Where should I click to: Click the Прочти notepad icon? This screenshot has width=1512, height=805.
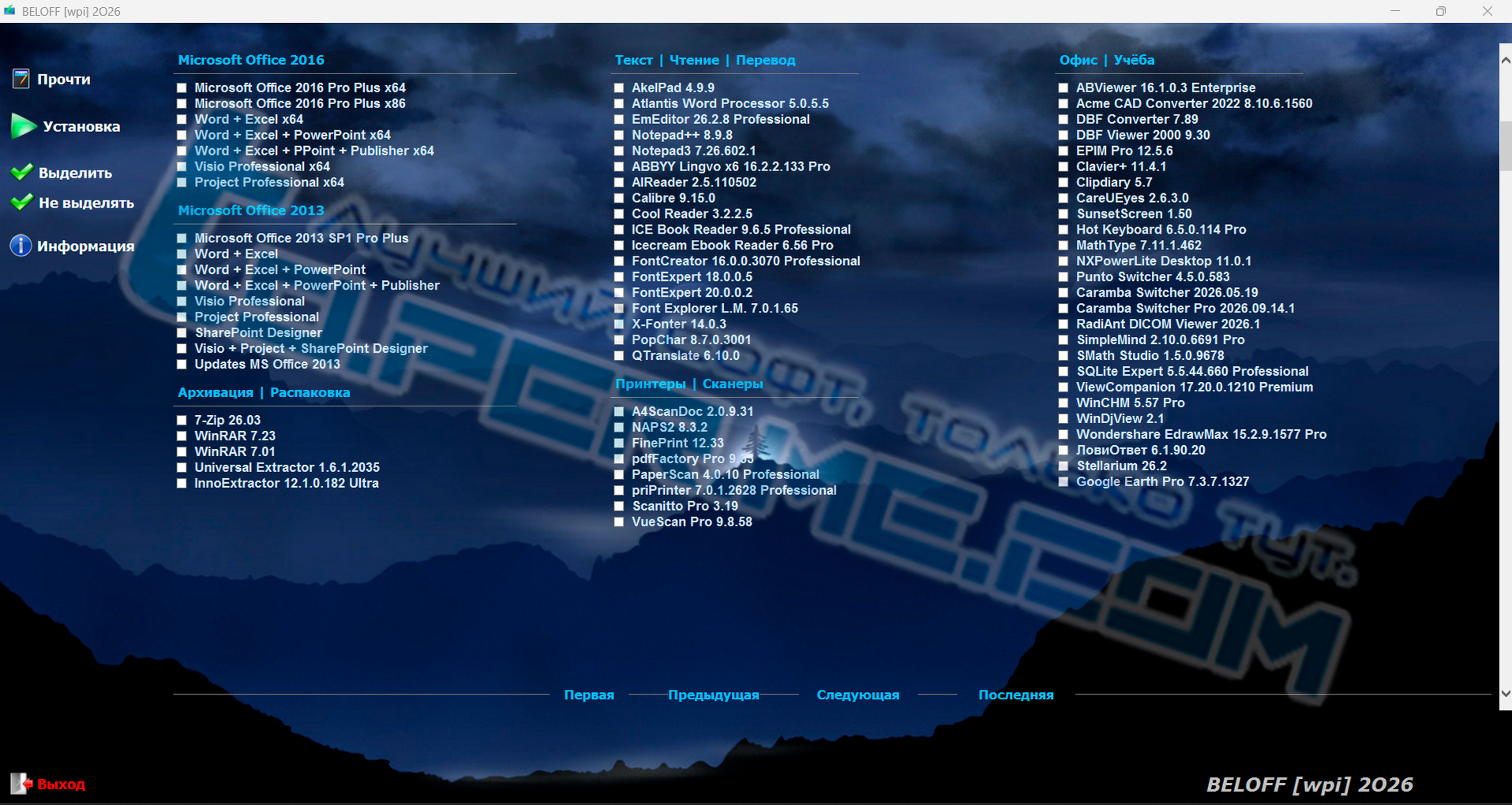click(21, 79)
